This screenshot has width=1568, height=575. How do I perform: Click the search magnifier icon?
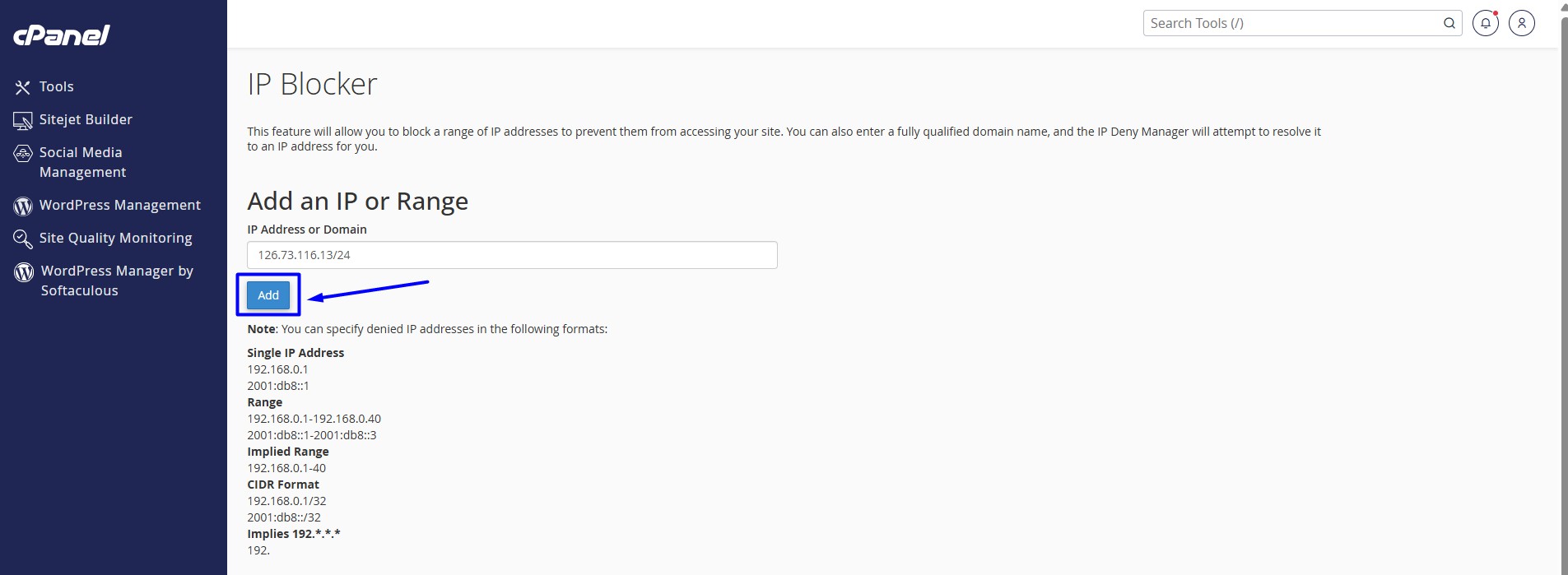pos(1449,23)
